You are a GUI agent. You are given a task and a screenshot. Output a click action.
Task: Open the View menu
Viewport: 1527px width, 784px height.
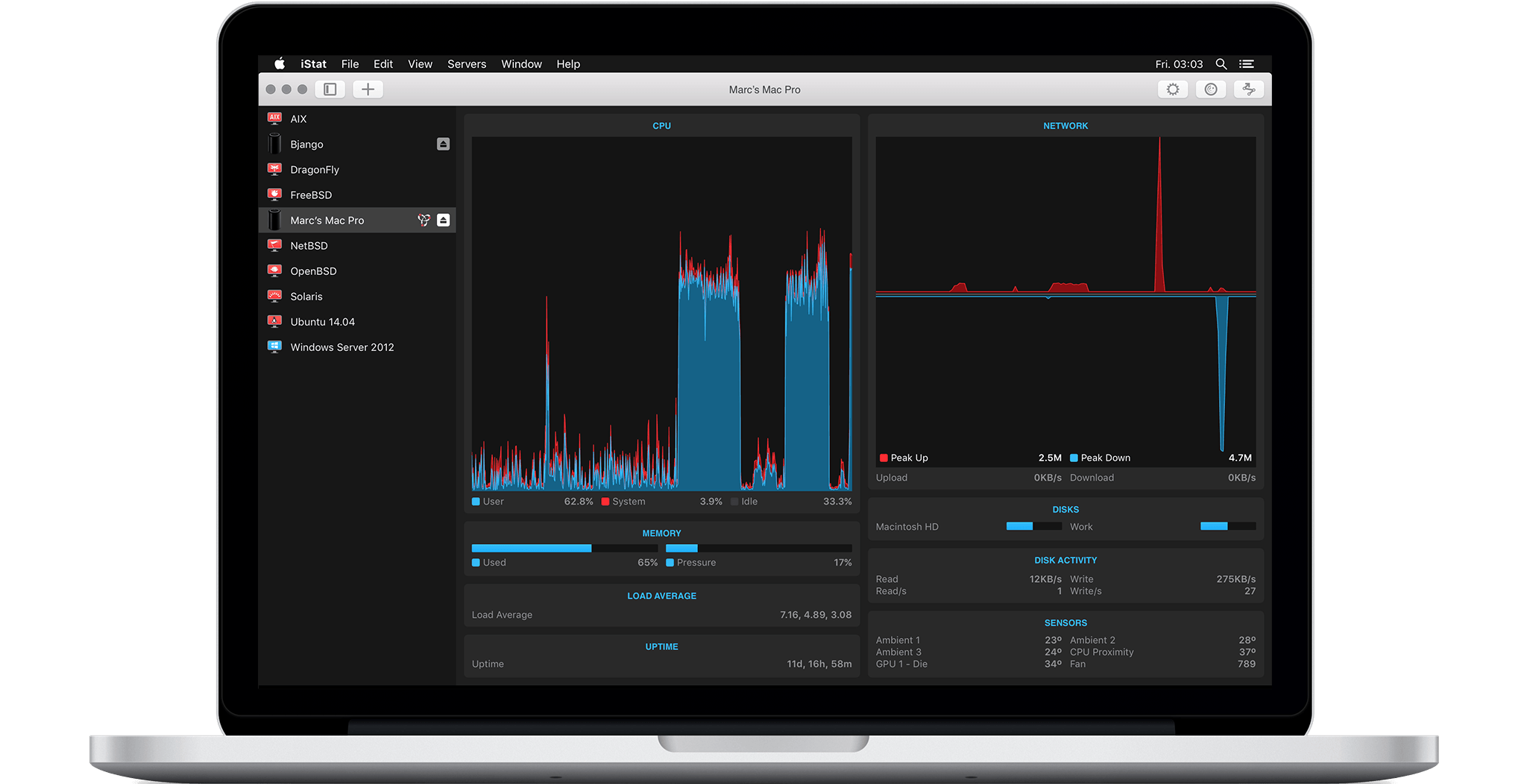point(420,64)
